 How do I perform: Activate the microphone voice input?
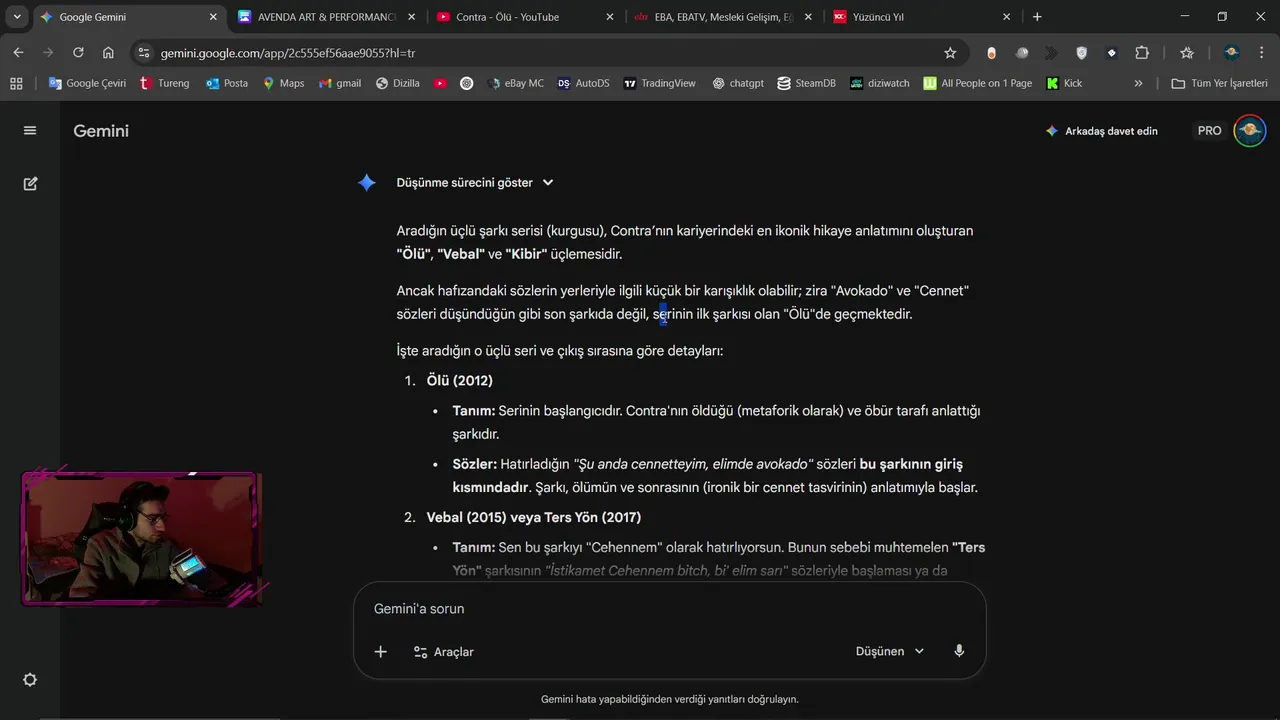pos(959,651)
